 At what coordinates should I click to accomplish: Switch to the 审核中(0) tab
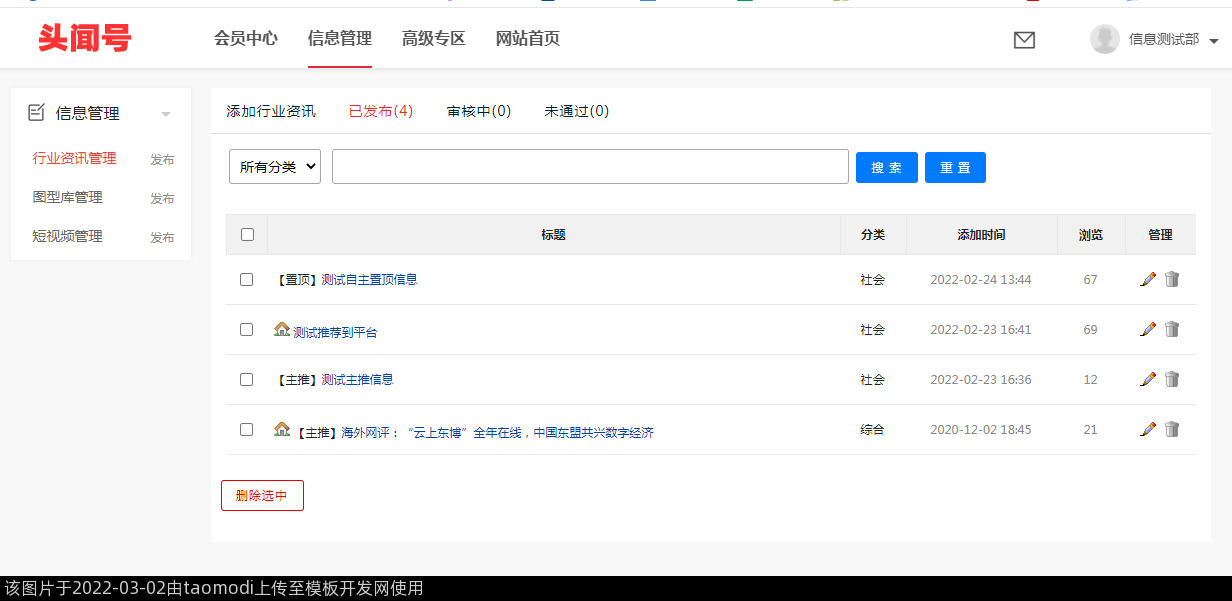(479, 111)
